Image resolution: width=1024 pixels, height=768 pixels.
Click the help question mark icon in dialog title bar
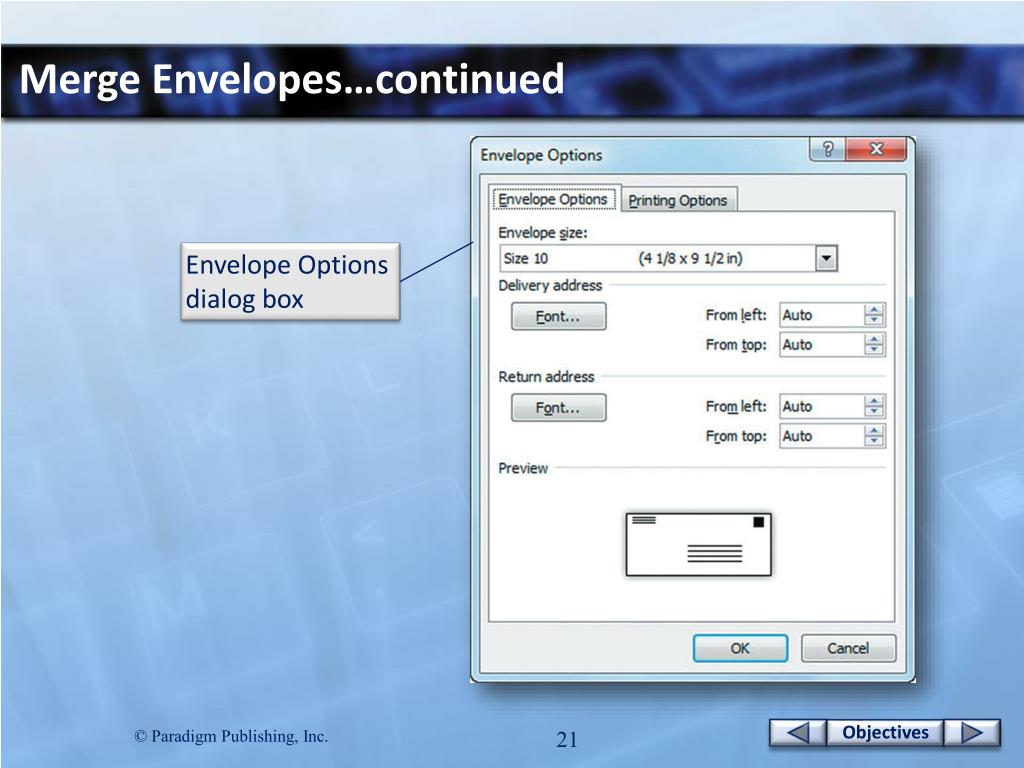coord(827,149)
